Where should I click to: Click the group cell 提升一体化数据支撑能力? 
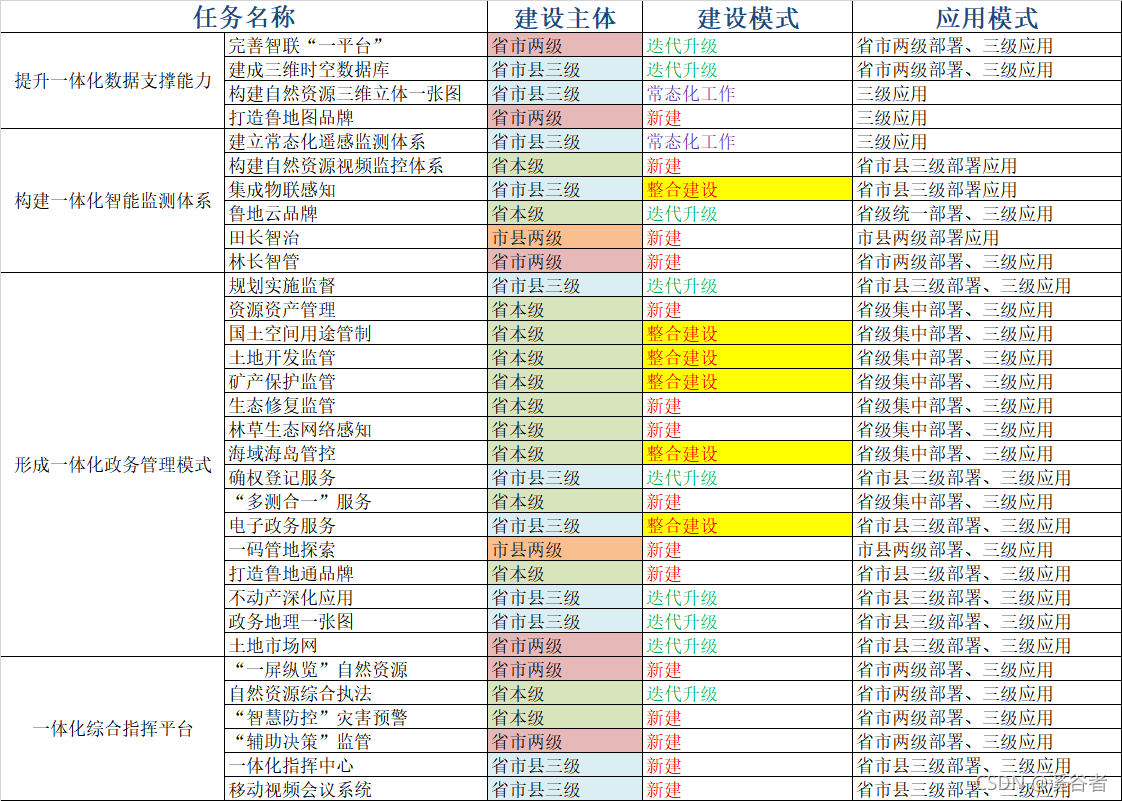113,81
